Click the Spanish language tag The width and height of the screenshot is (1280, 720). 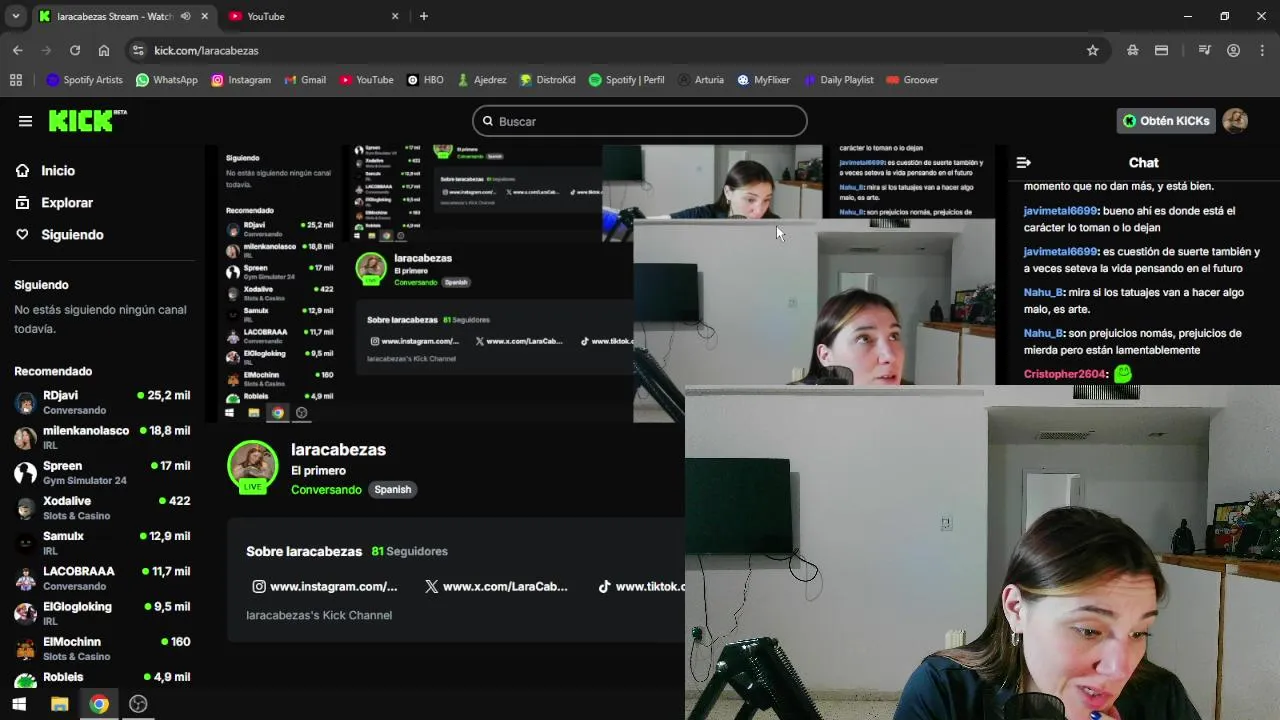click(392, 490)
